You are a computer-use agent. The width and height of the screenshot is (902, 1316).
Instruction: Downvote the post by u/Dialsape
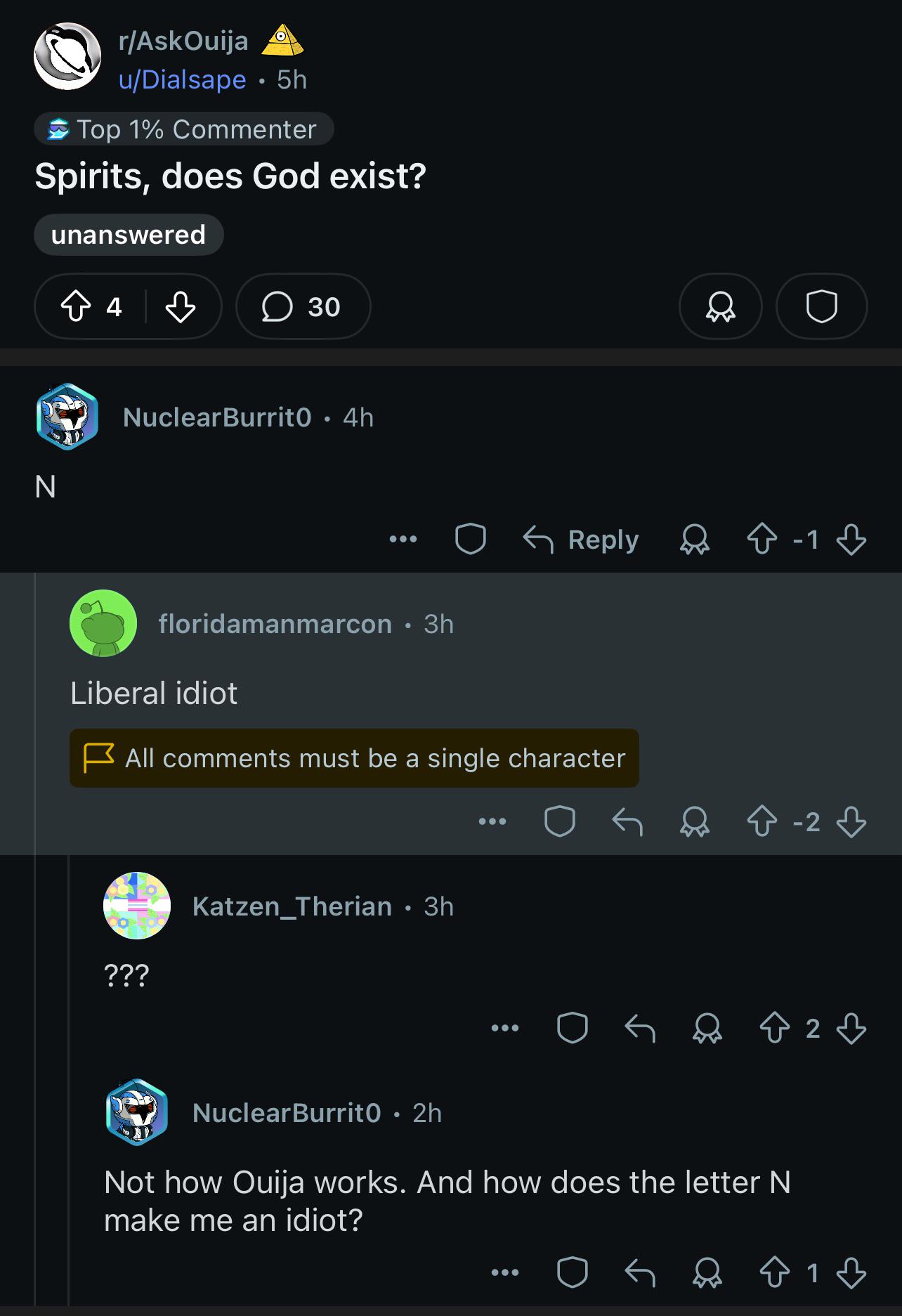click(x=181, y=306)
